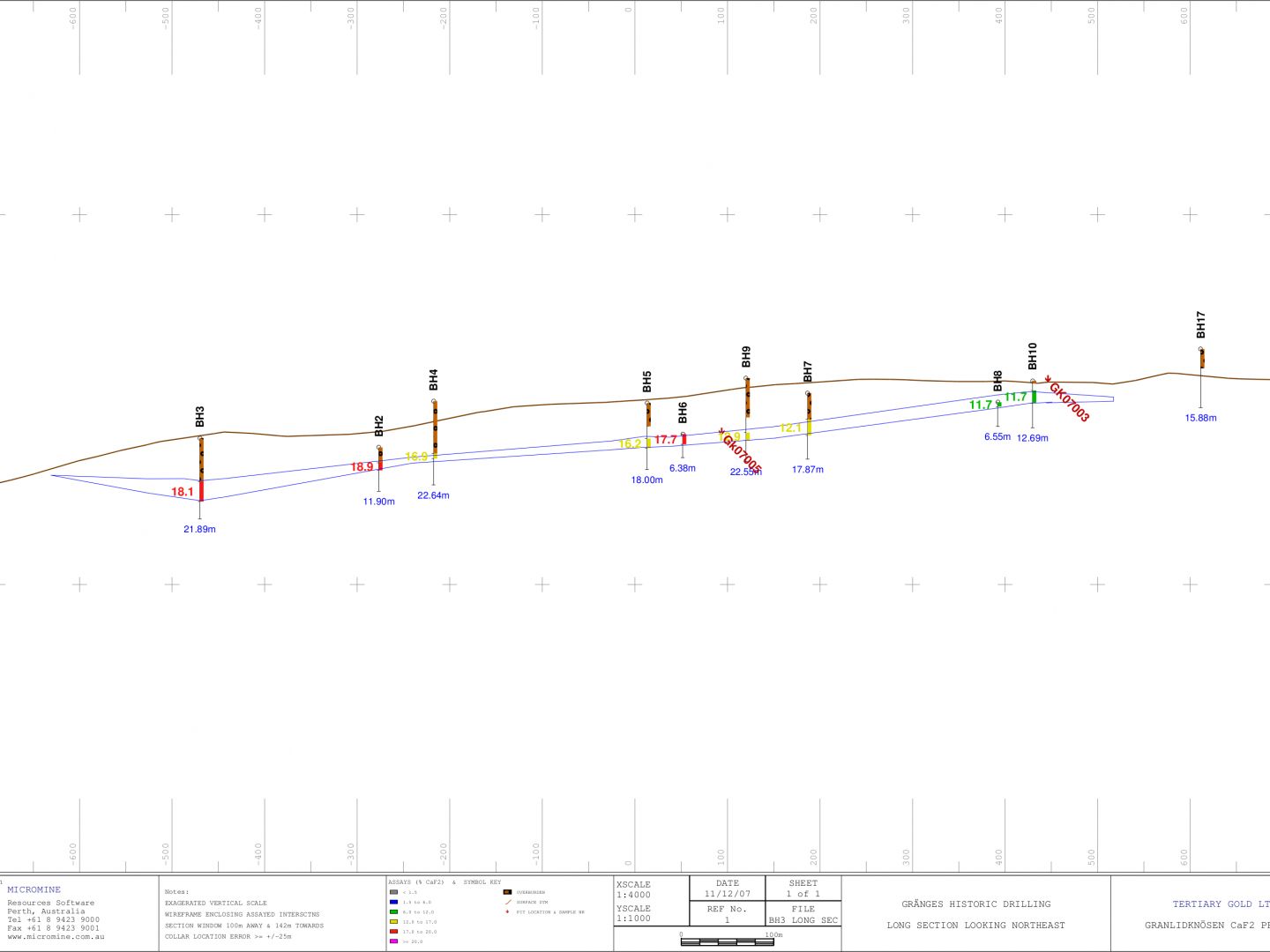Select the BH8 drillhole label
1270x952 pixels.
pyautogui.click(x=997, y=381)
